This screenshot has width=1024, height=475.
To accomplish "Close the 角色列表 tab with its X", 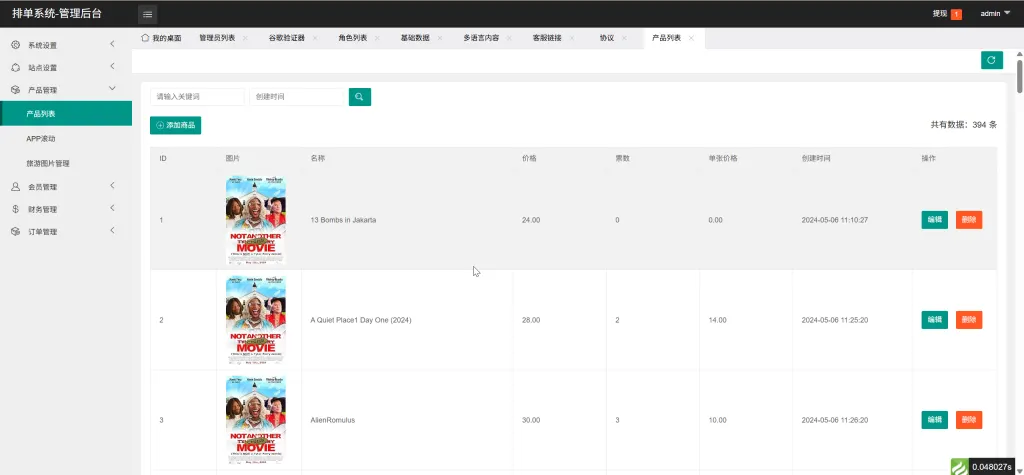I will click(x=377, y=39).
